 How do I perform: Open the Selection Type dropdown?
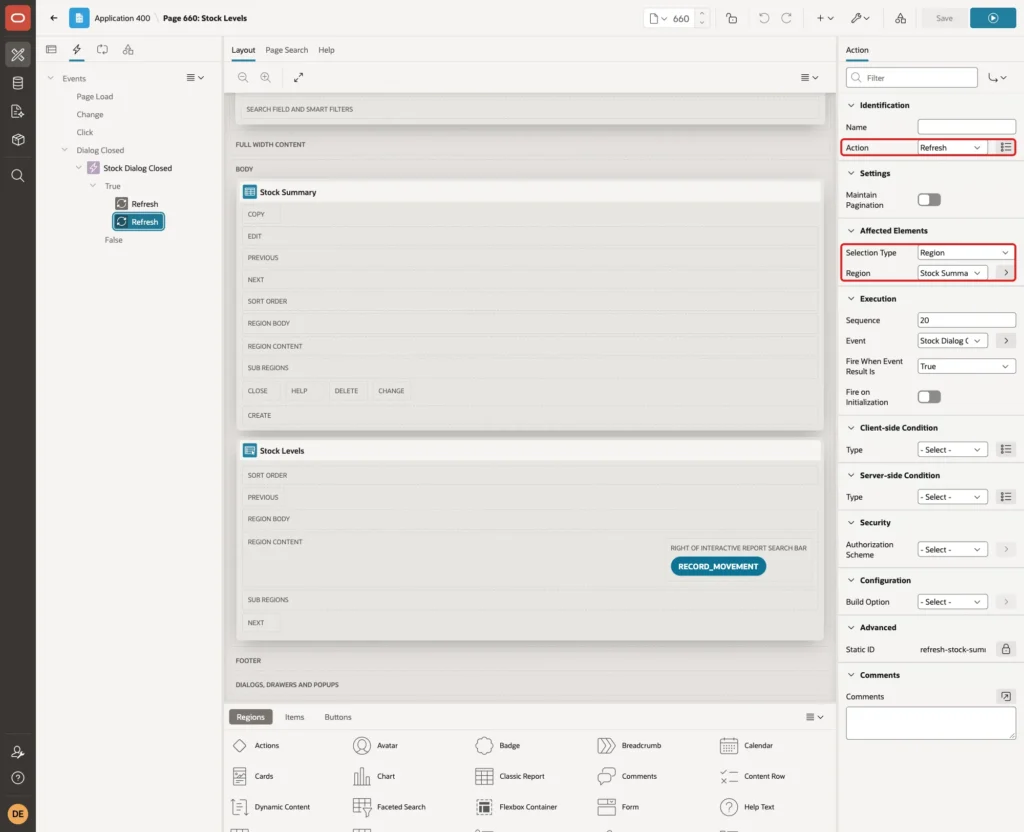(966, 253)
